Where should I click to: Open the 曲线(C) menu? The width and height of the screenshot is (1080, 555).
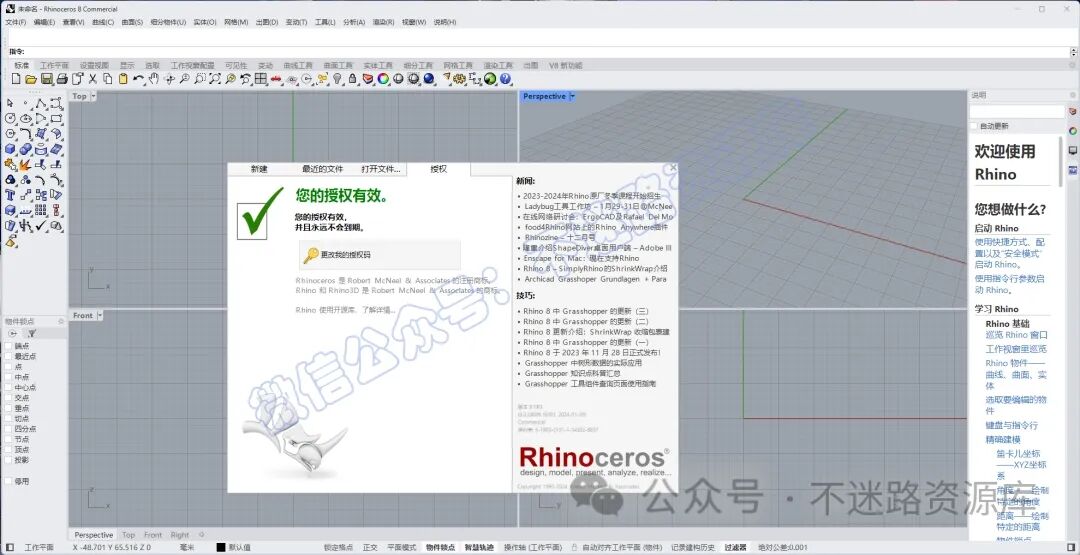tap(103, 22)
